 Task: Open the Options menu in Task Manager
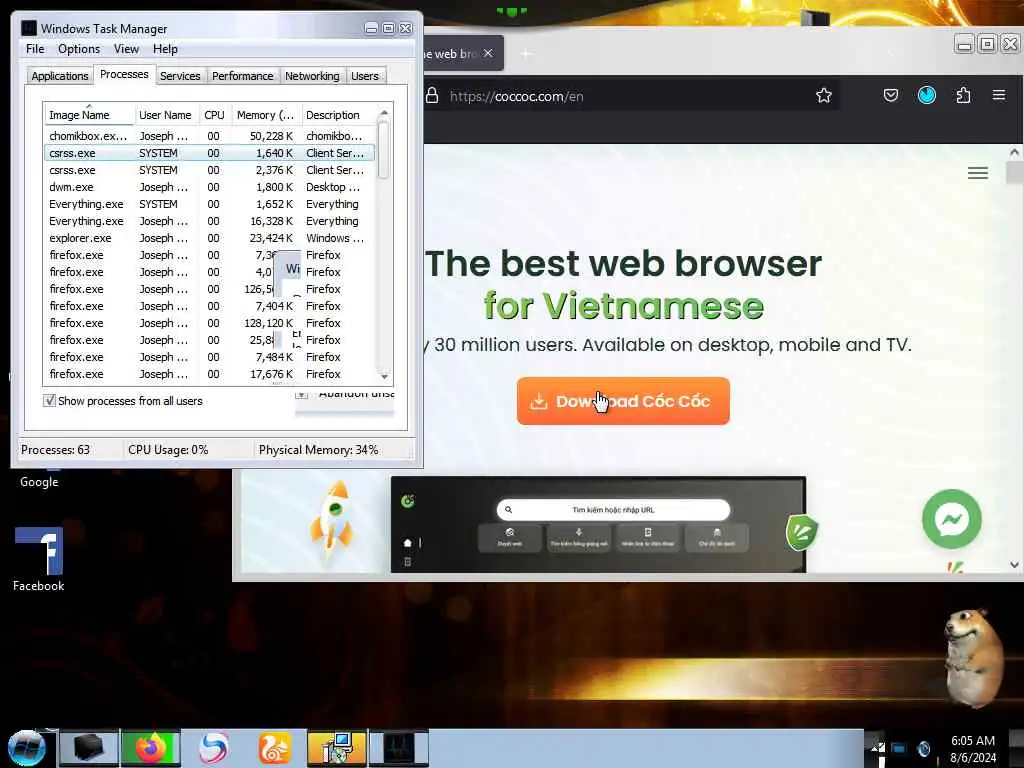[x=79, y=49]
